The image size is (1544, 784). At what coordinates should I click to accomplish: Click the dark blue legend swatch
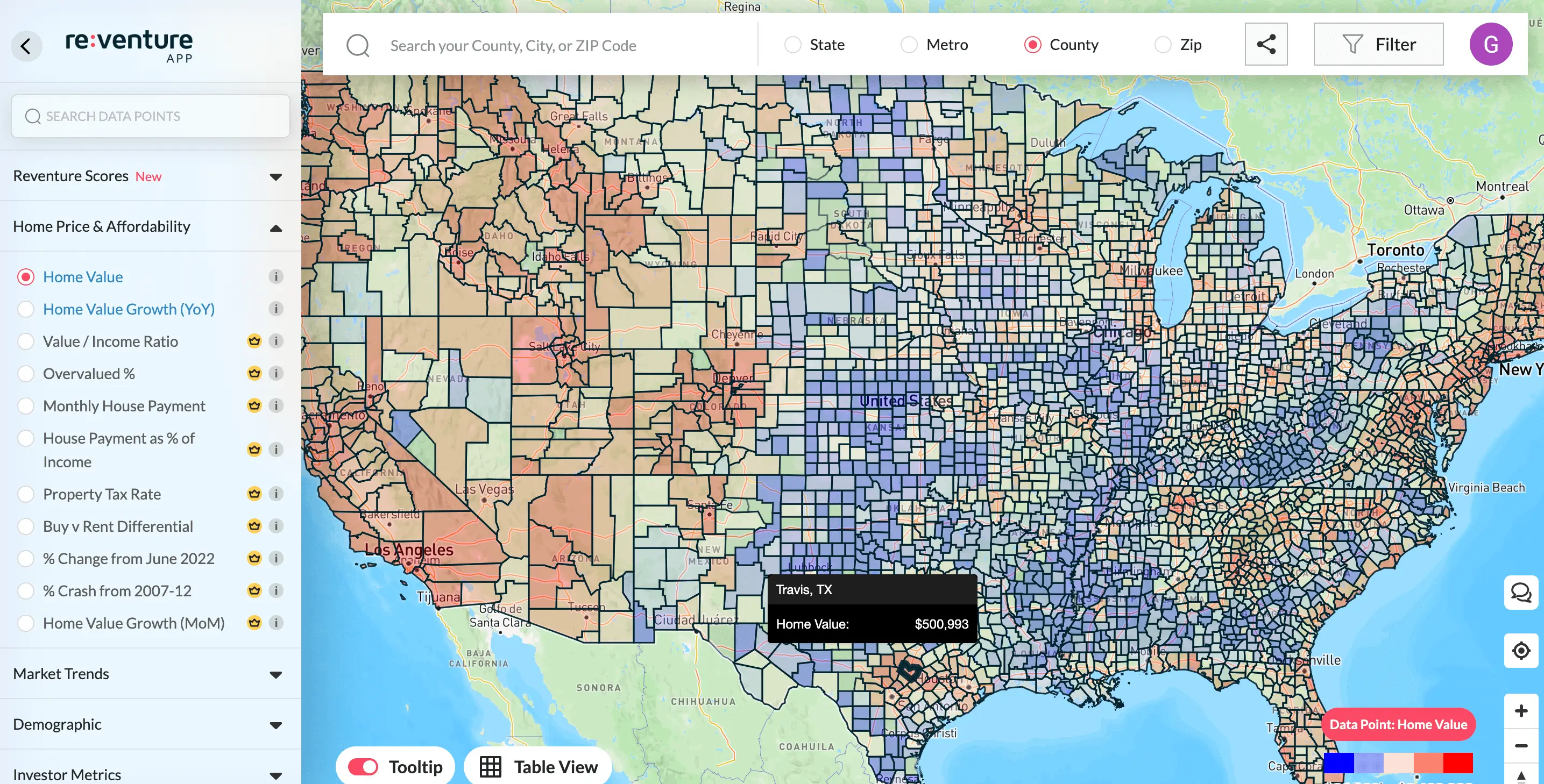[1338, 763]
